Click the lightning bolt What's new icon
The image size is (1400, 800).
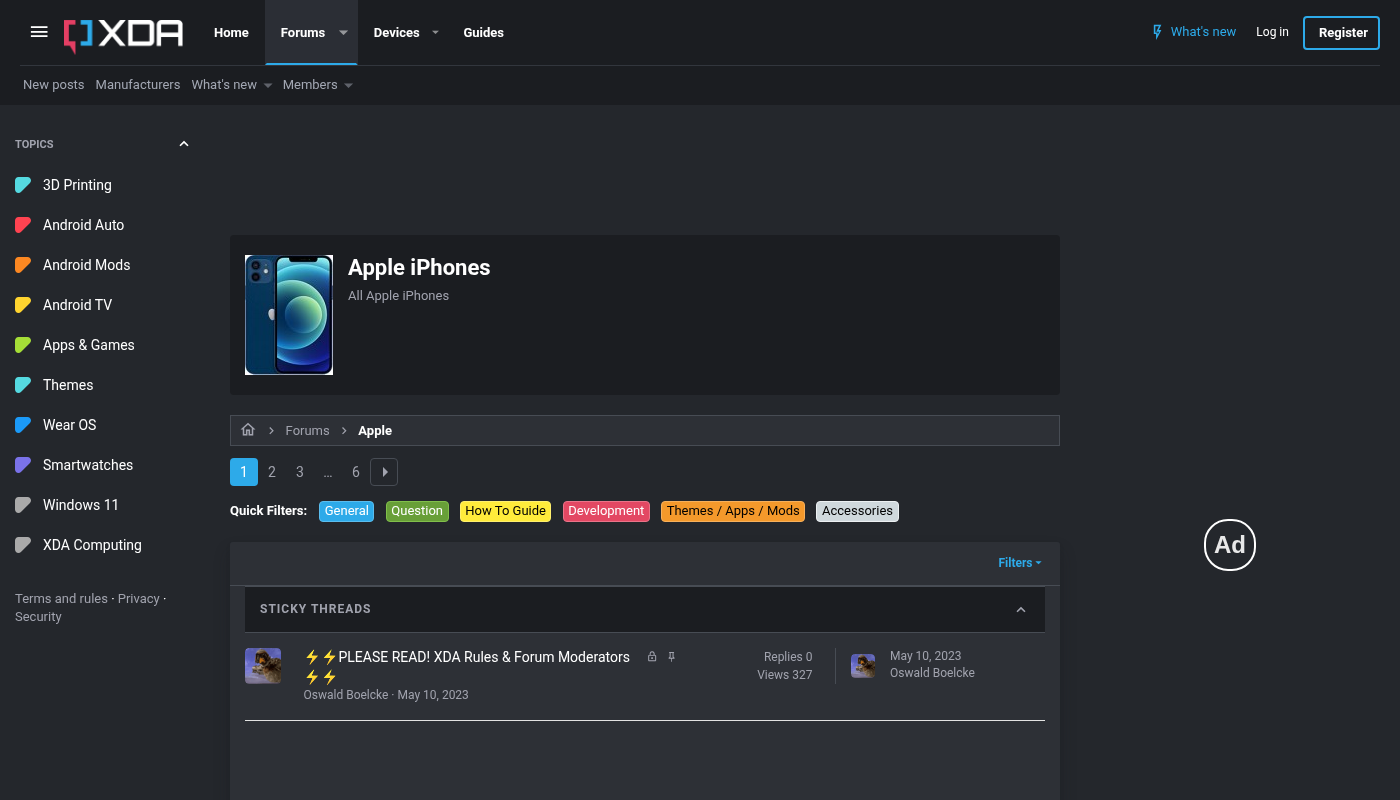pos(1158,32)
